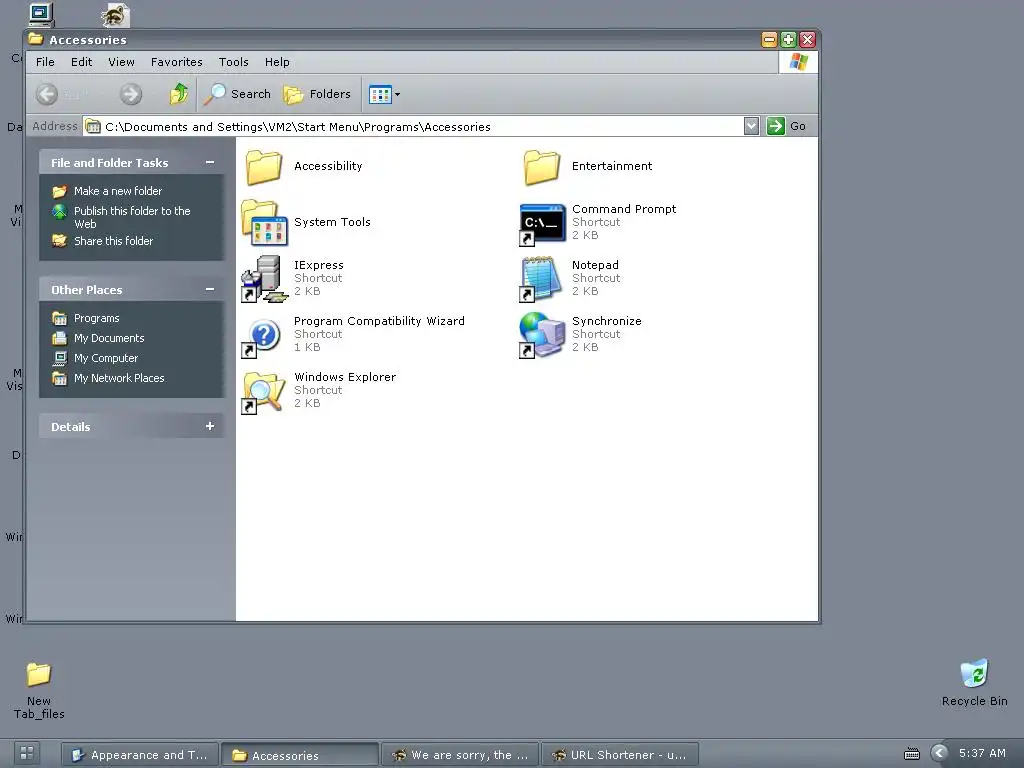
Task: Click the keyboard icon in system tray
Action: point(912,754)
